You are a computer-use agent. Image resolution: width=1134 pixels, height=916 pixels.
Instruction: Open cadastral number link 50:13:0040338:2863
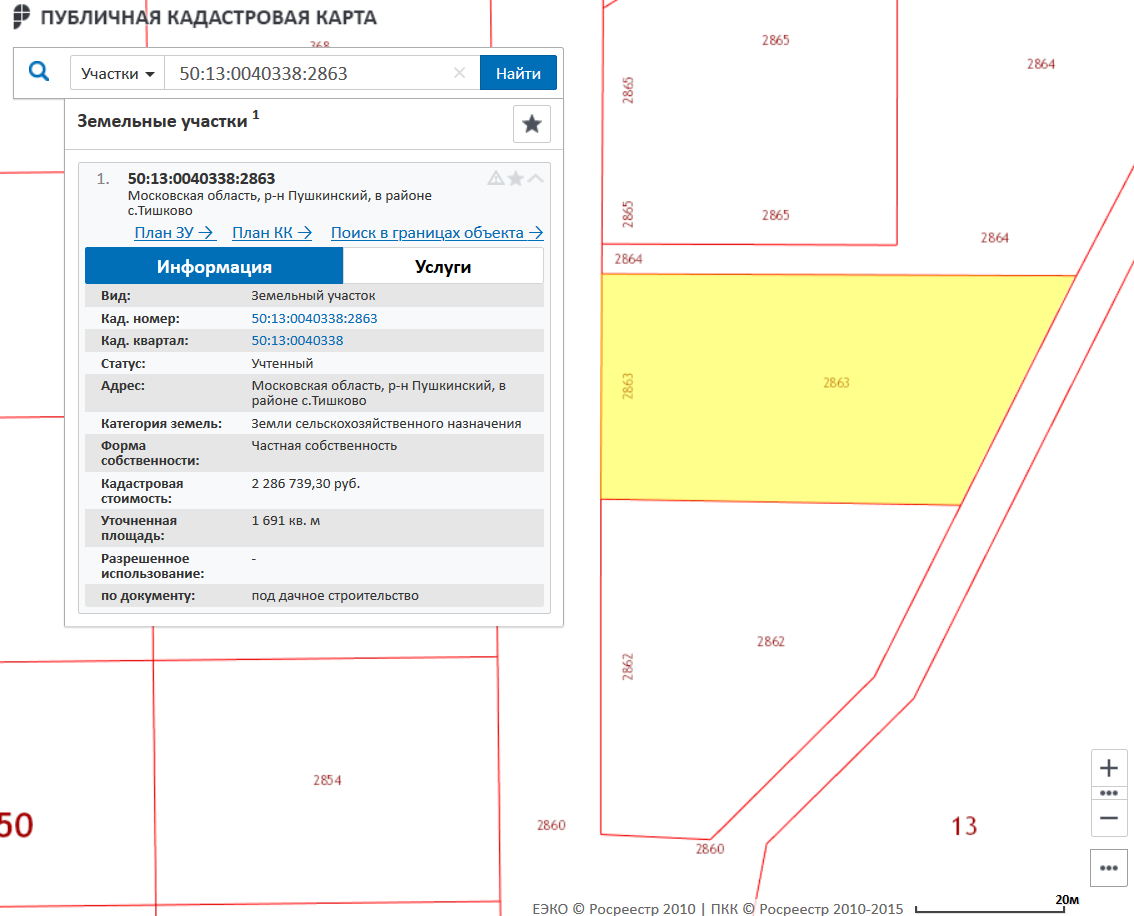pyautogui.click(x=314, y=318)
